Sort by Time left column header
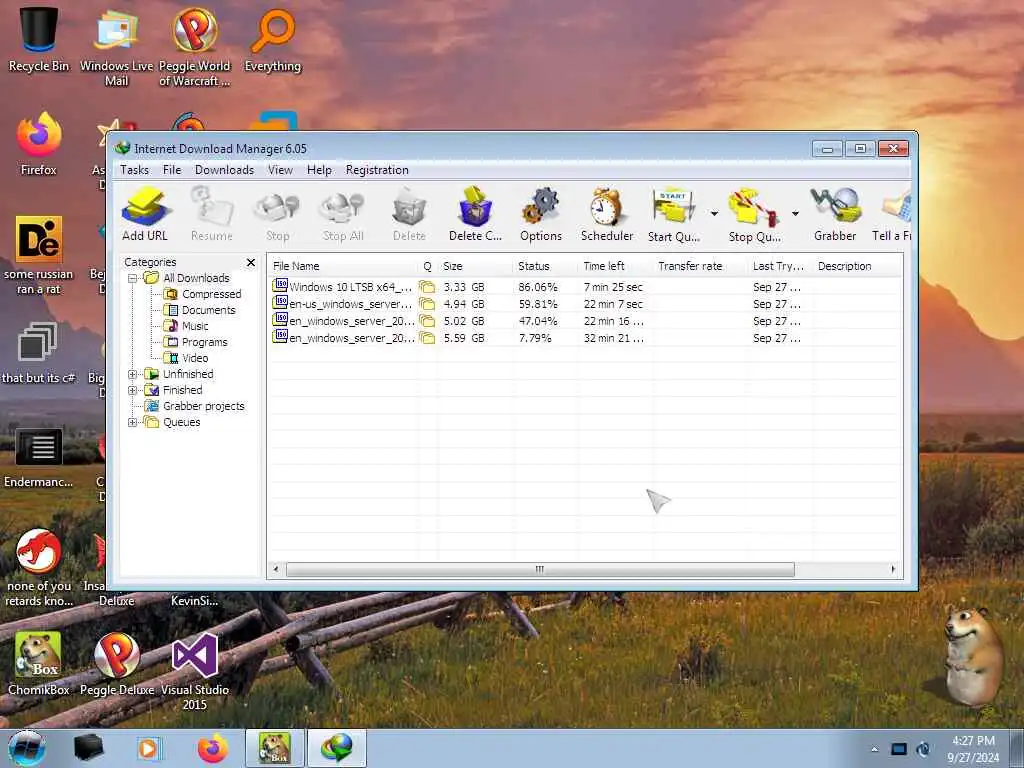Image resolution: width=1024 pixels, height=768 pixels. (615, 266)
